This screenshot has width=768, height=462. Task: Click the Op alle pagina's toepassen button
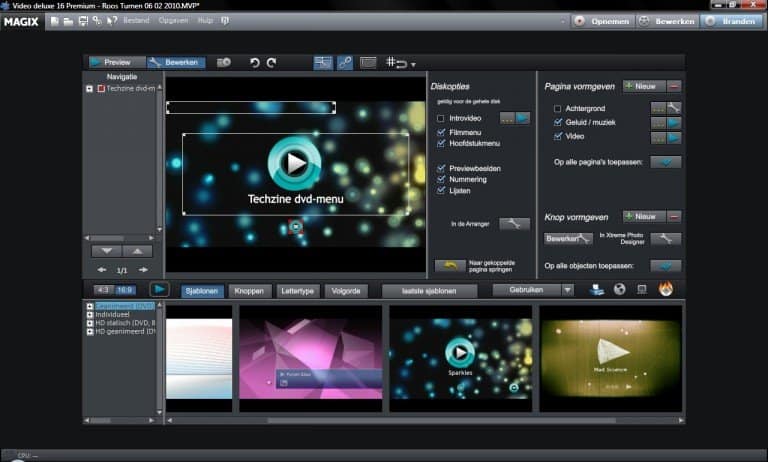(666, 162)
